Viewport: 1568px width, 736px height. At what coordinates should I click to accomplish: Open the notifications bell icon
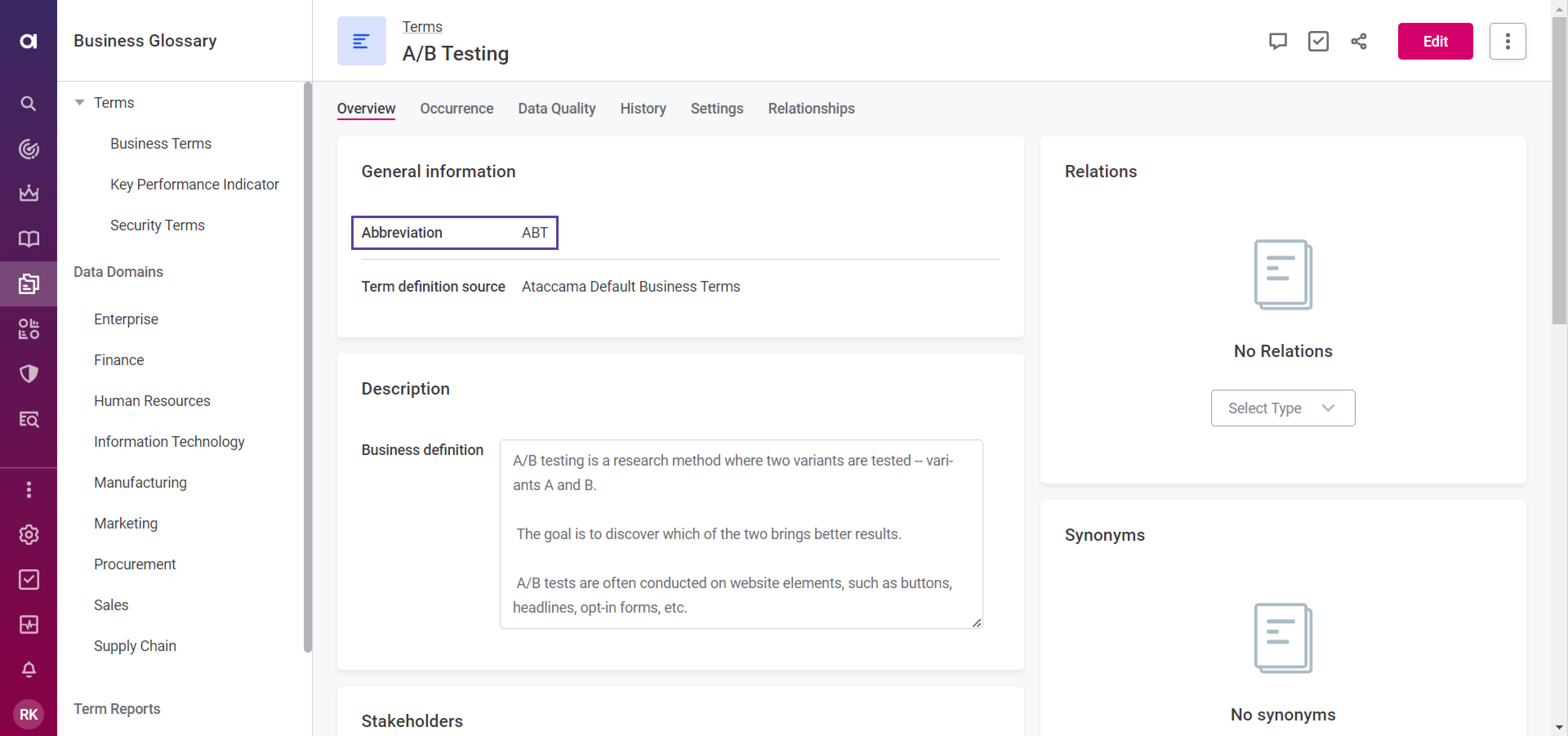[x=28, y=670]
